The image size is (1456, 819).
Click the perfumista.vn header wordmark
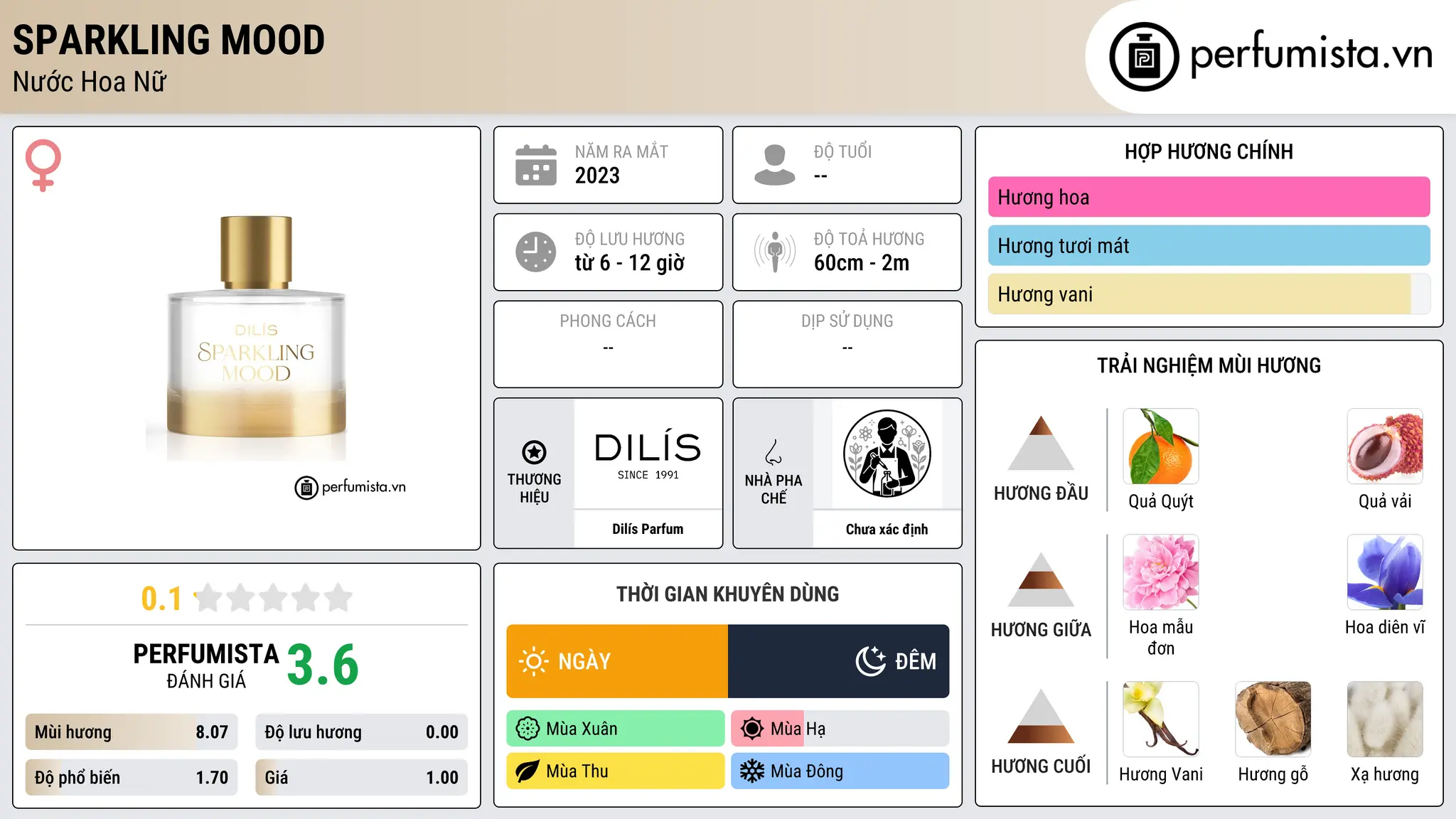1311,54
